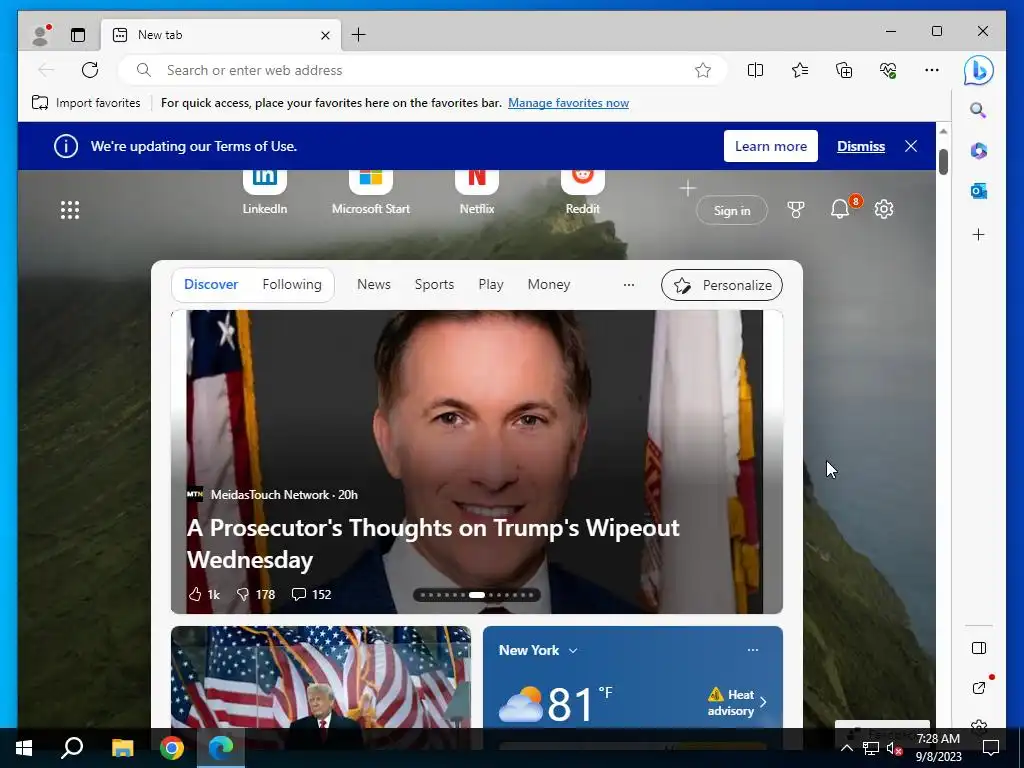Open the Trump rally news thumbnail
This screenshot has width=1024, height=768.
click(x=321, y=677)
